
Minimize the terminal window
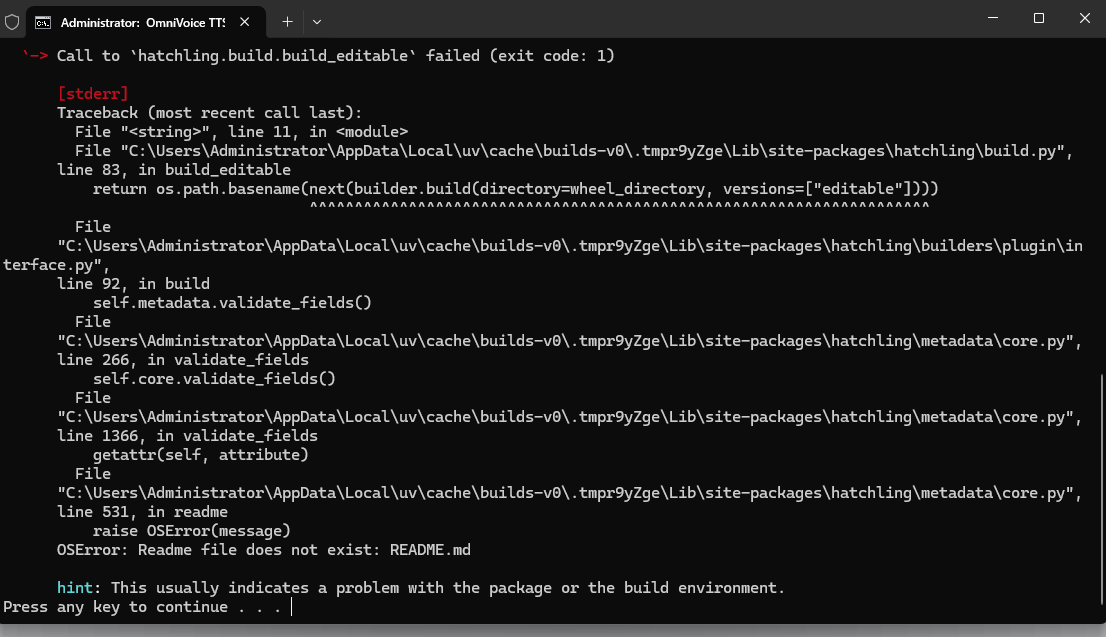point(993,18)
